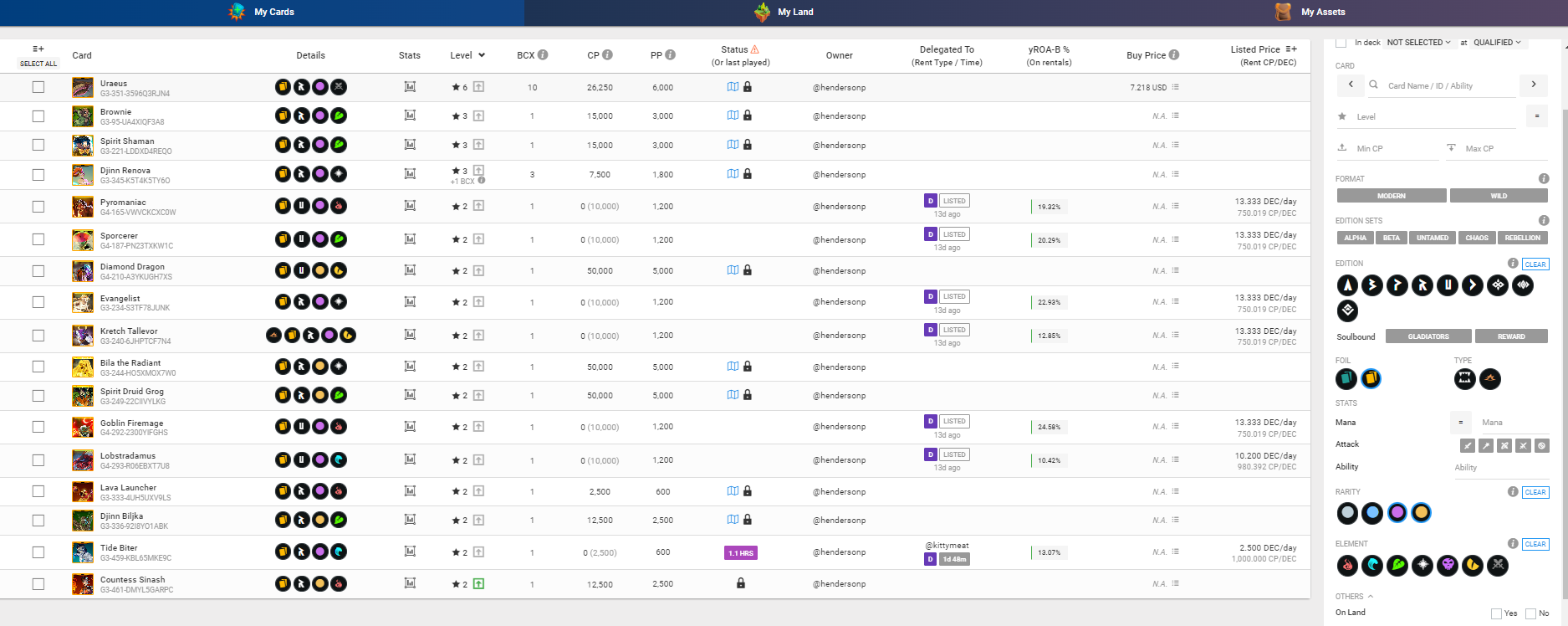
Task: Select melee attack filter icon
Action: pyautogui.click(x=1467, y=446)
